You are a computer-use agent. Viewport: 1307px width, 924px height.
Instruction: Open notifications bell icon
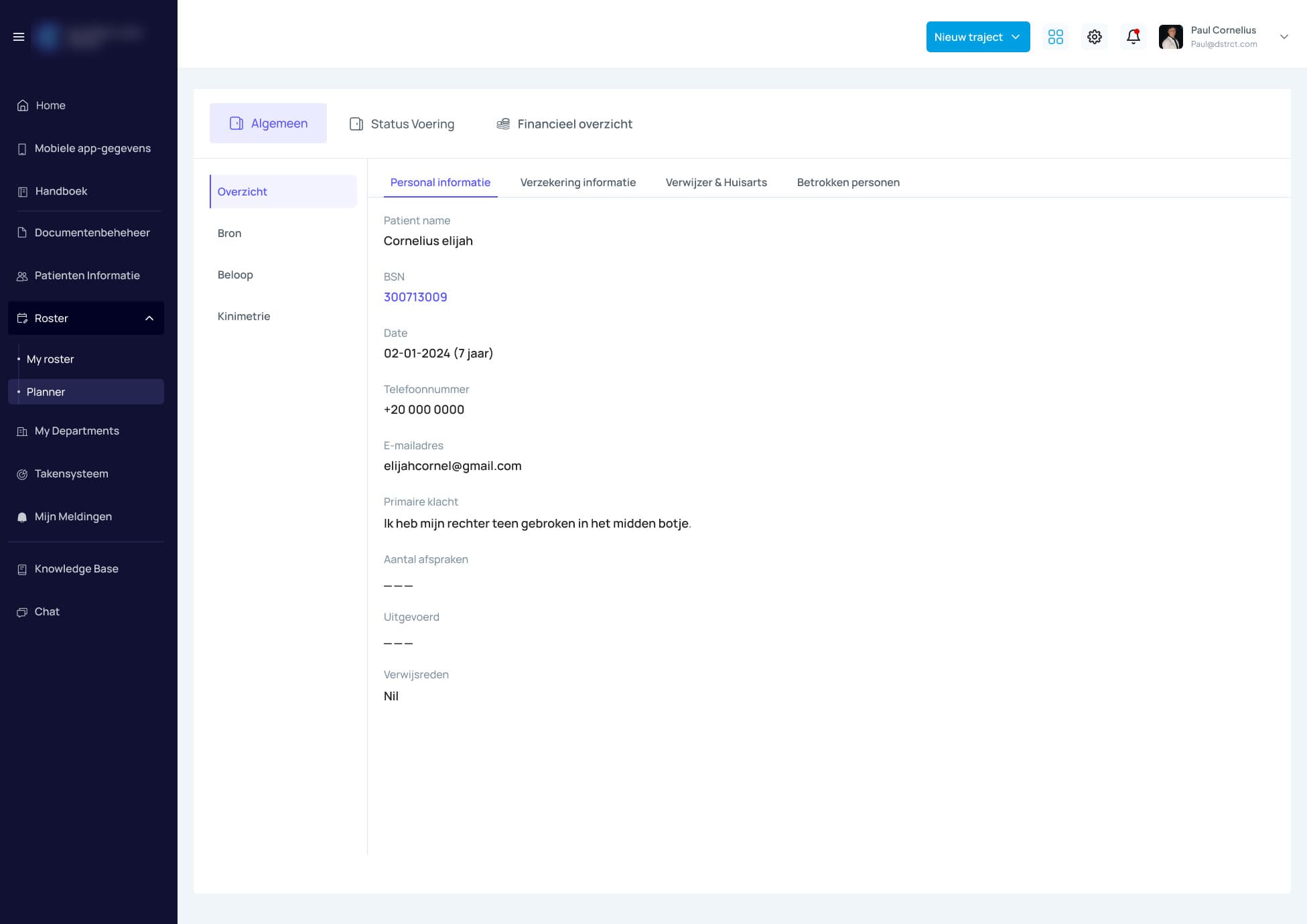(1133, 37)
